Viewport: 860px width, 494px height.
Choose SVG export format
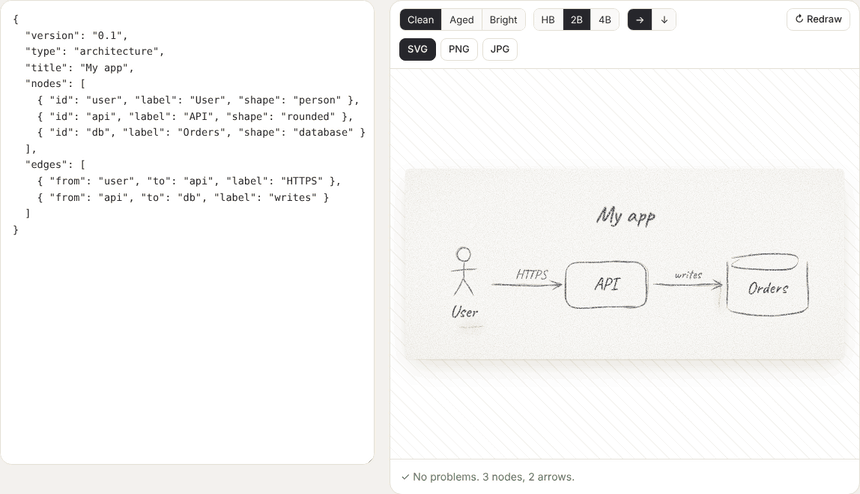pyautogui.click(x=417, y=49)
